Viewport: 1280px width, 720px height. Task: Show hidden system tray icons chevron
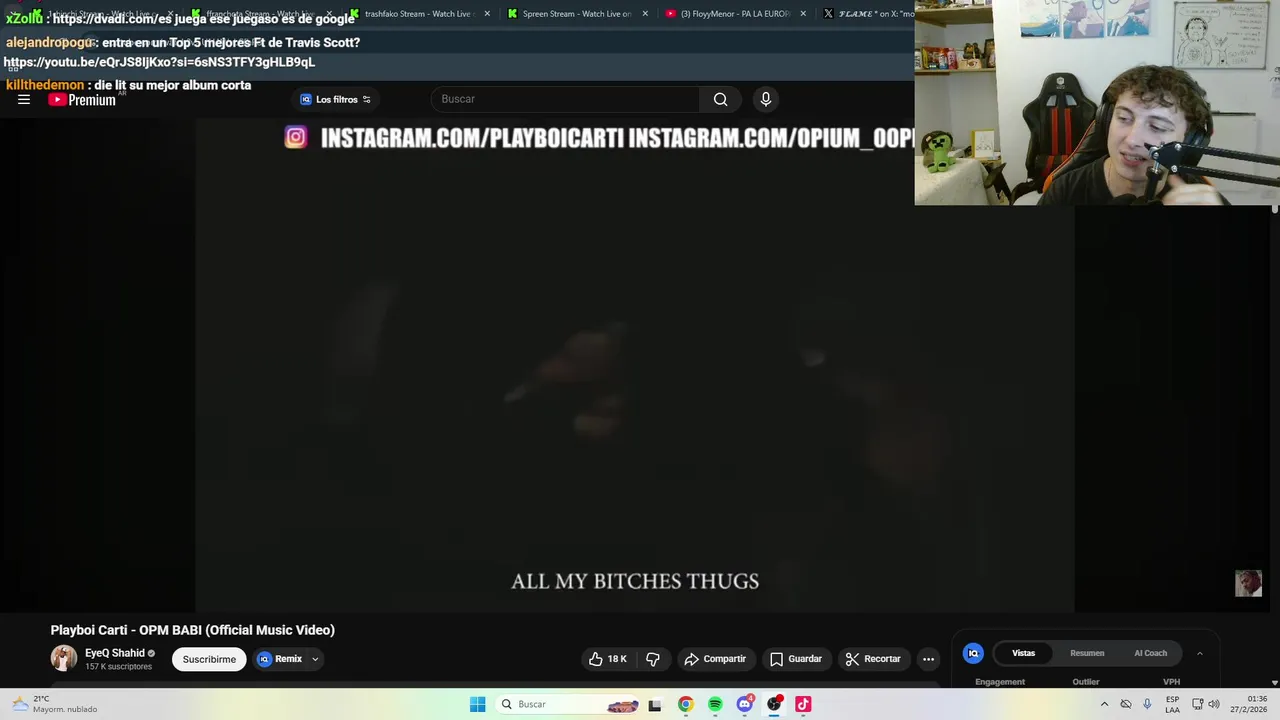1104,704
